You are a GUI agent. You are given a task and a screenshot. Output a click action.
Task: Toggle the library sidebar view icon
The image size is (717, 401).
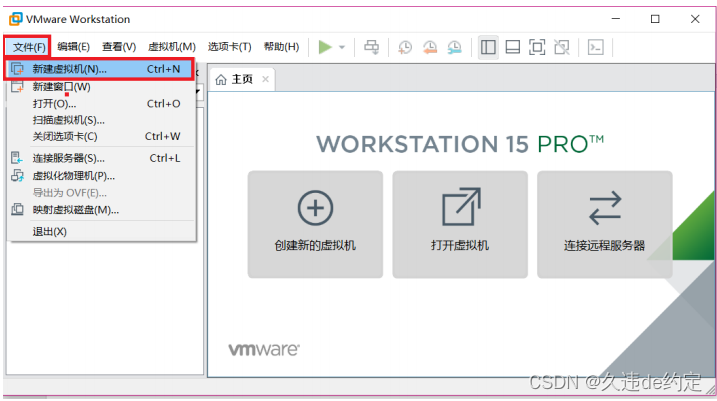488,47
